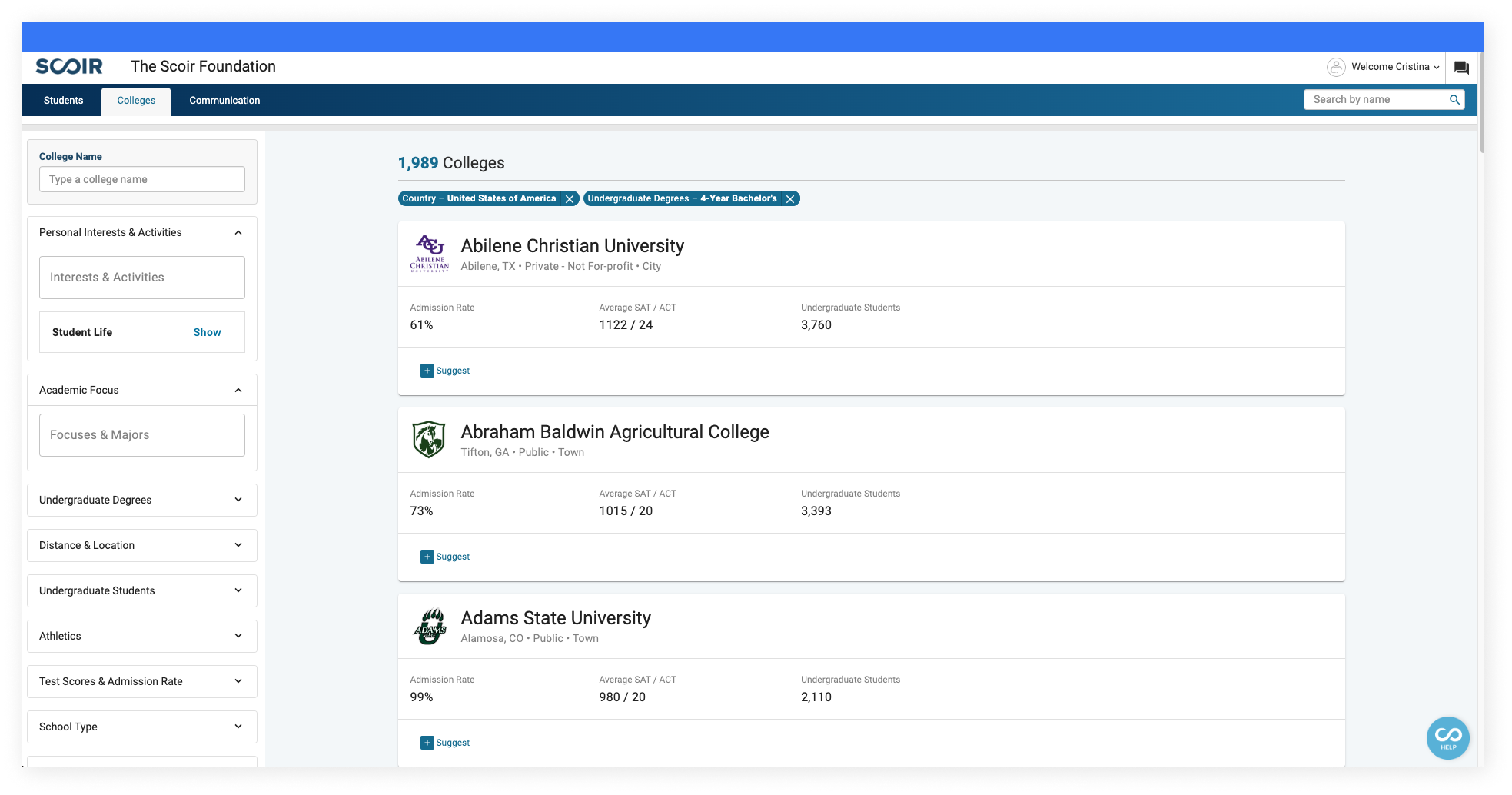Switch to the Students tab
The width and height of the screenshot is (1512, 795).
coord(63,101)
